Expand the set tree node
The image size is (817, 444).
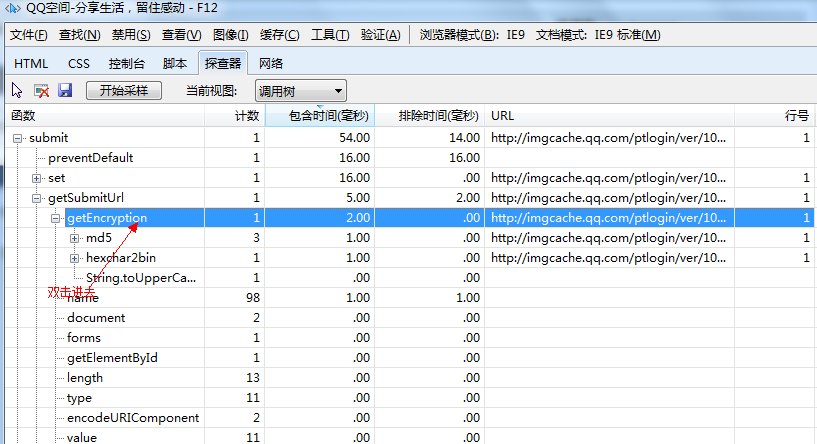click(36, 178)
